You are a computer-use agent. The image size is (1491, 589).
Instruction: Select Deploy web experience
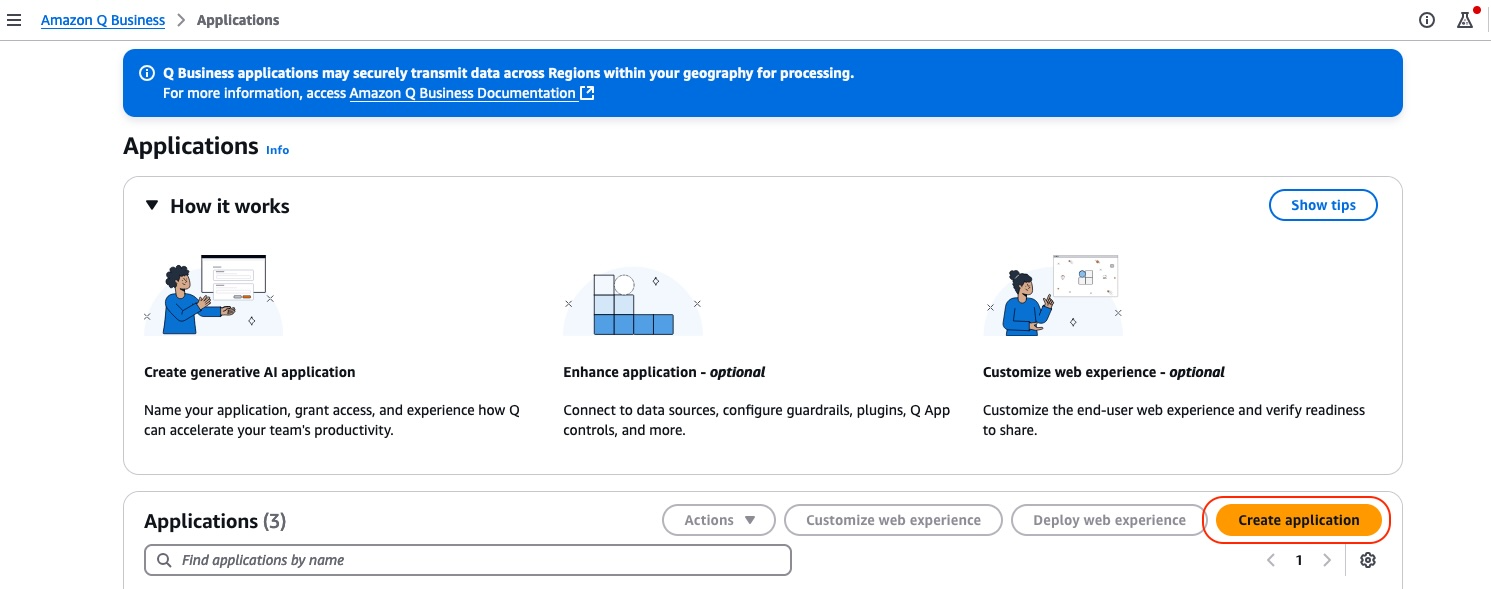[1108, 520]
